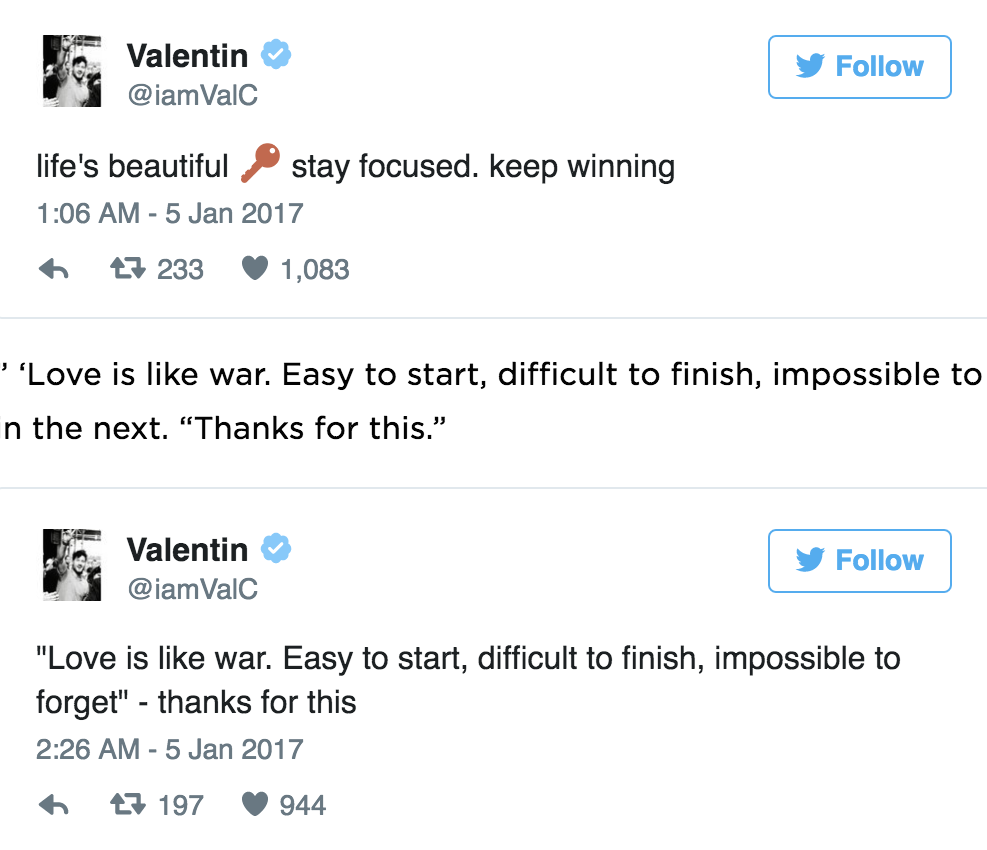Click the profile picture on the first tweet
Screen dimensions: 987x850
[x=71, y=71]
